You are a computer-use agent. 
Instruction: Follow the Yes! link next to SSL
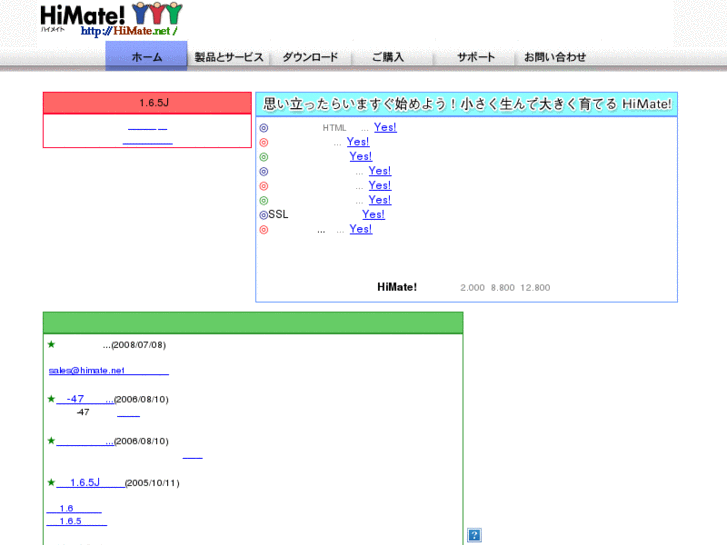click(373, 215)
